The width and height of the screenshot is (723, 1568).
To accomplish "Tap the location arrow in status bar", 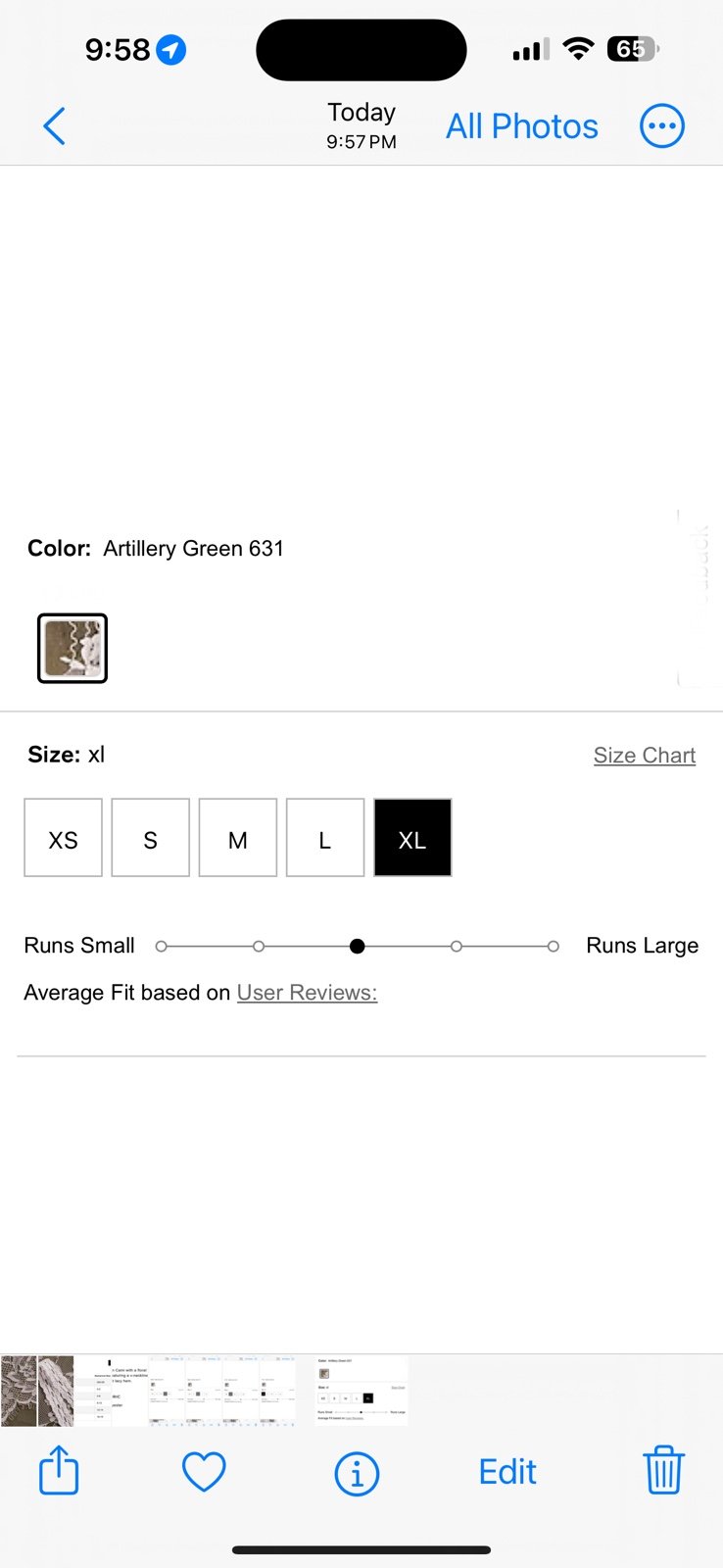I will (x=171, y=49).
